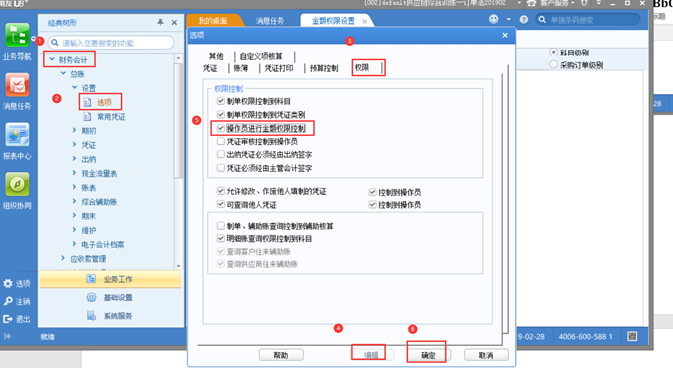Open the 消息任务 mail icon in sidebar
Screen dimensions: 673x368
17,85
